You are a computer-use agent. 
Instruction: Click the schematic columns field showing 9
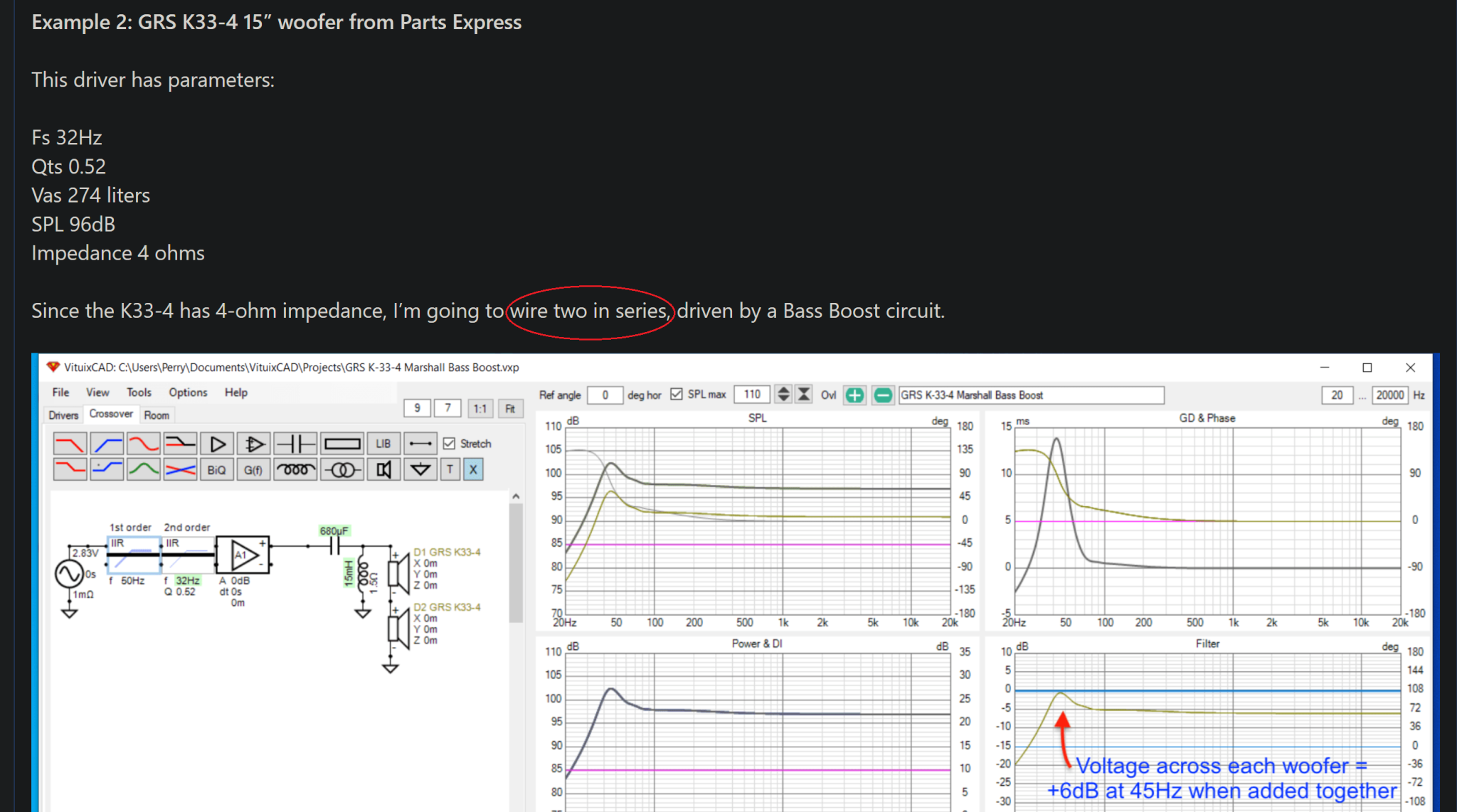(418, 408)
